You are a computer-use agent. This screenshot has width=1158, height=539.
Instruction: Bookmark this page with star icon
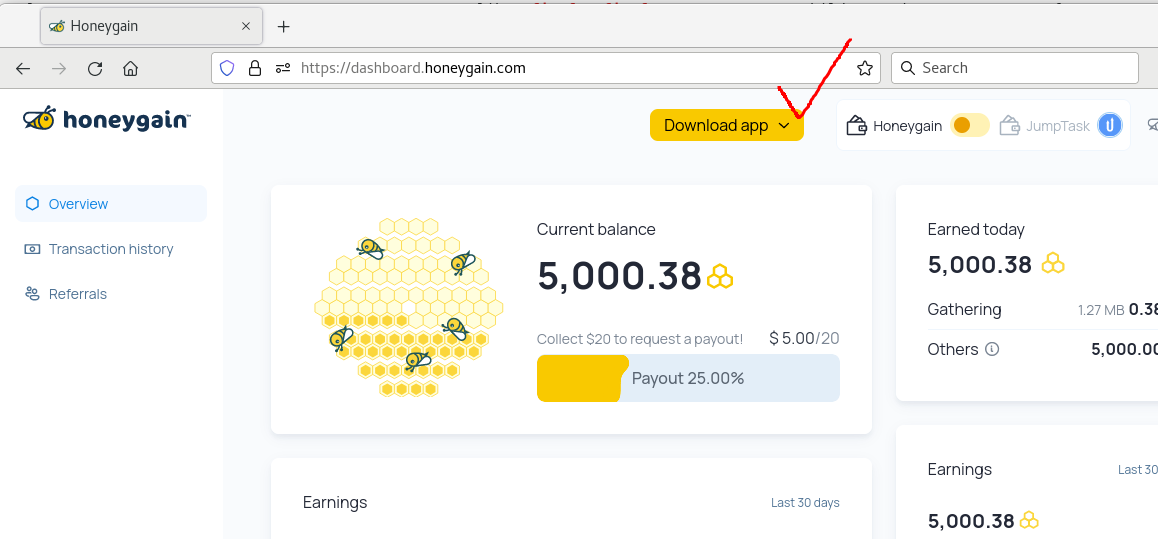(865, 68)
